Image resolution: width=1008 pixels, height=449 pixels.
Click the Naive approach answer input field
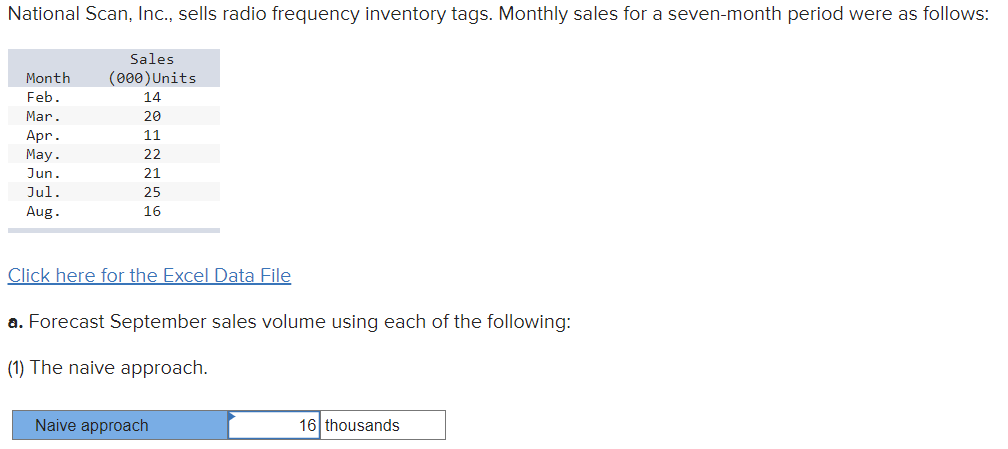(274, 425)
